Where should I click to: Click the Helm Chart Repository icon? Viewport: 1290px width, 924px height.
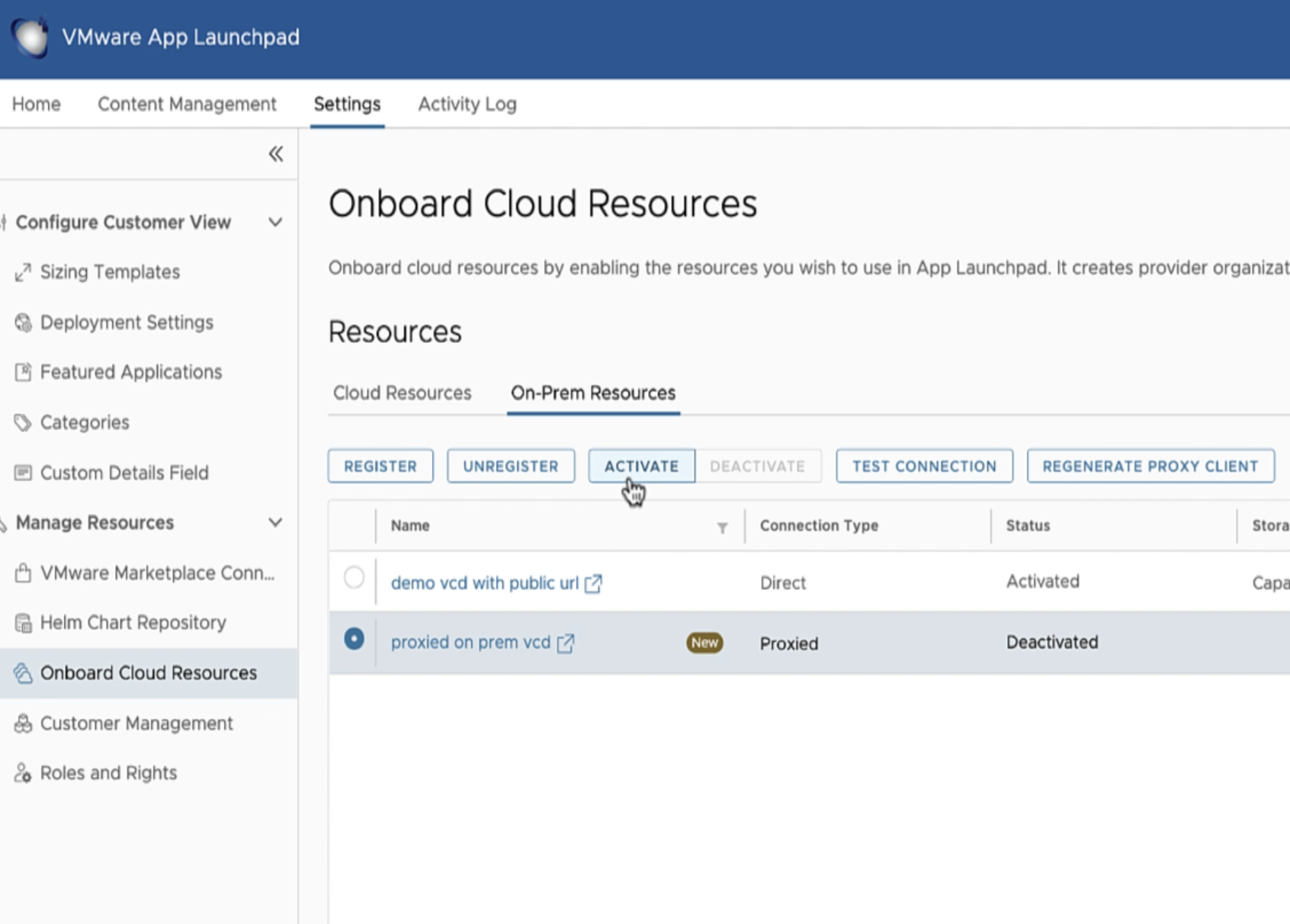pyautogui.click(x=23, y=623)
